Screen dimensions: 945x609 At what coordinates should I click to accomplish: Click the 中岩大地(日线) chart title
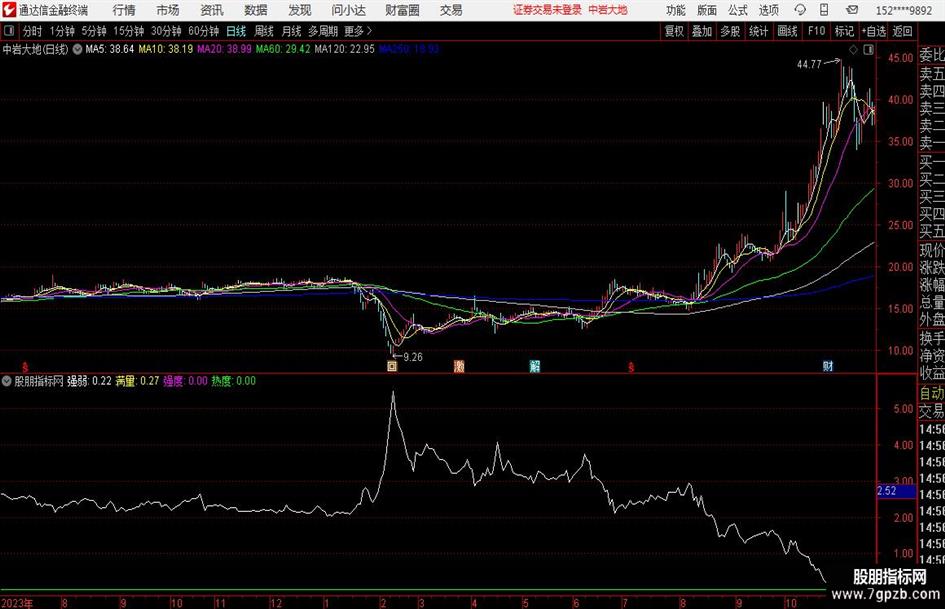pyautogui.click(x=35, y=49)
